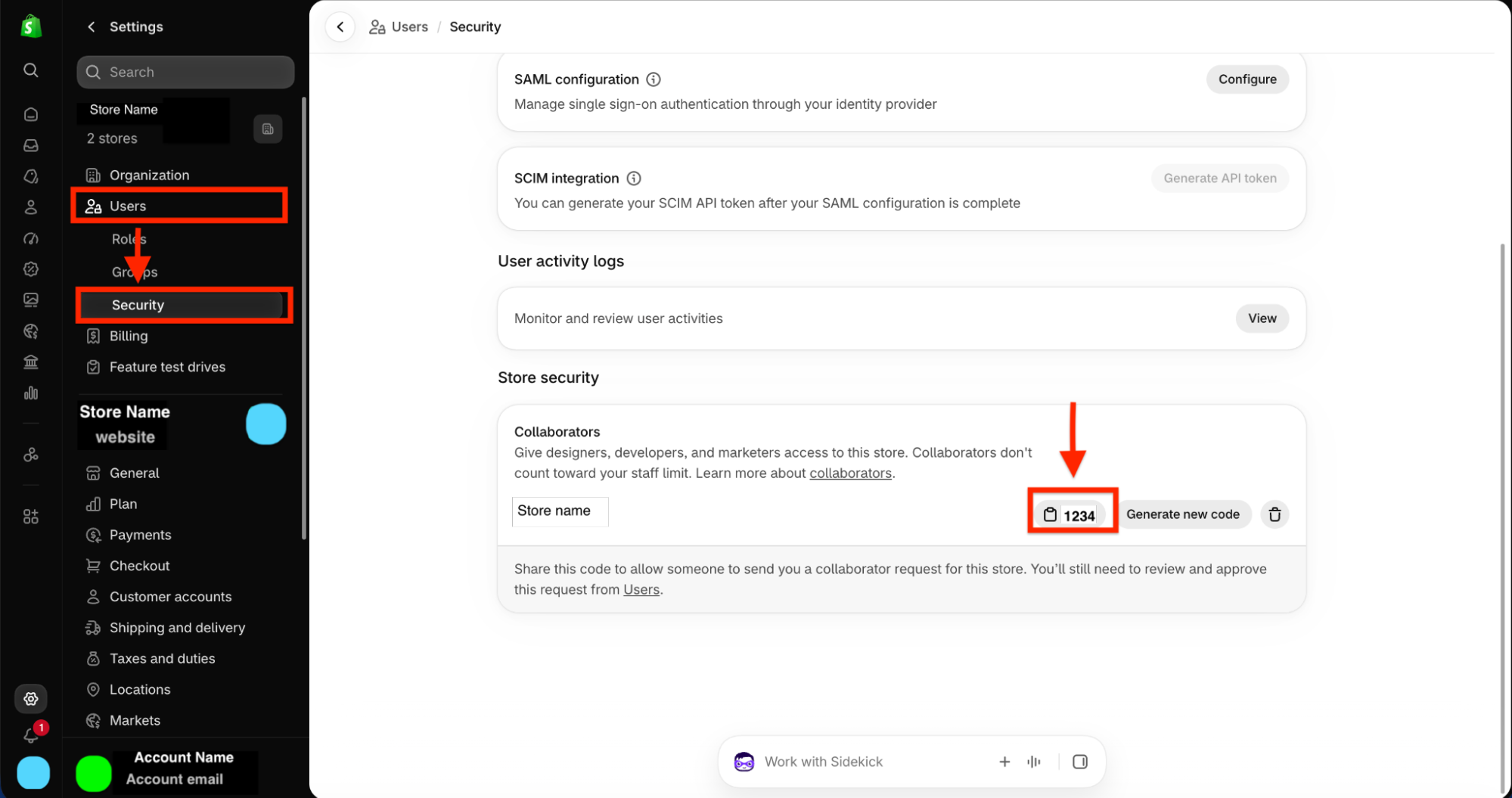Open the collaborators learn-more link
The image size is (1512, 798).
tap(850, 474)
